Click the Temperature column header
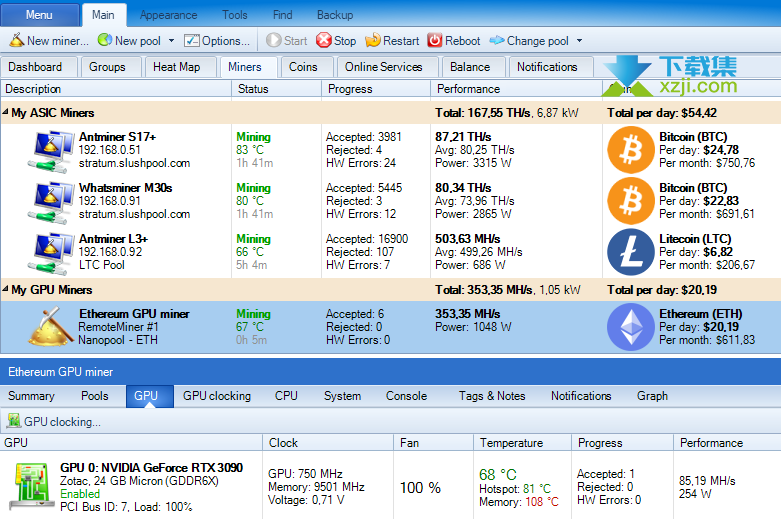This screenshot has width=781, height=519. coord(522,443)
